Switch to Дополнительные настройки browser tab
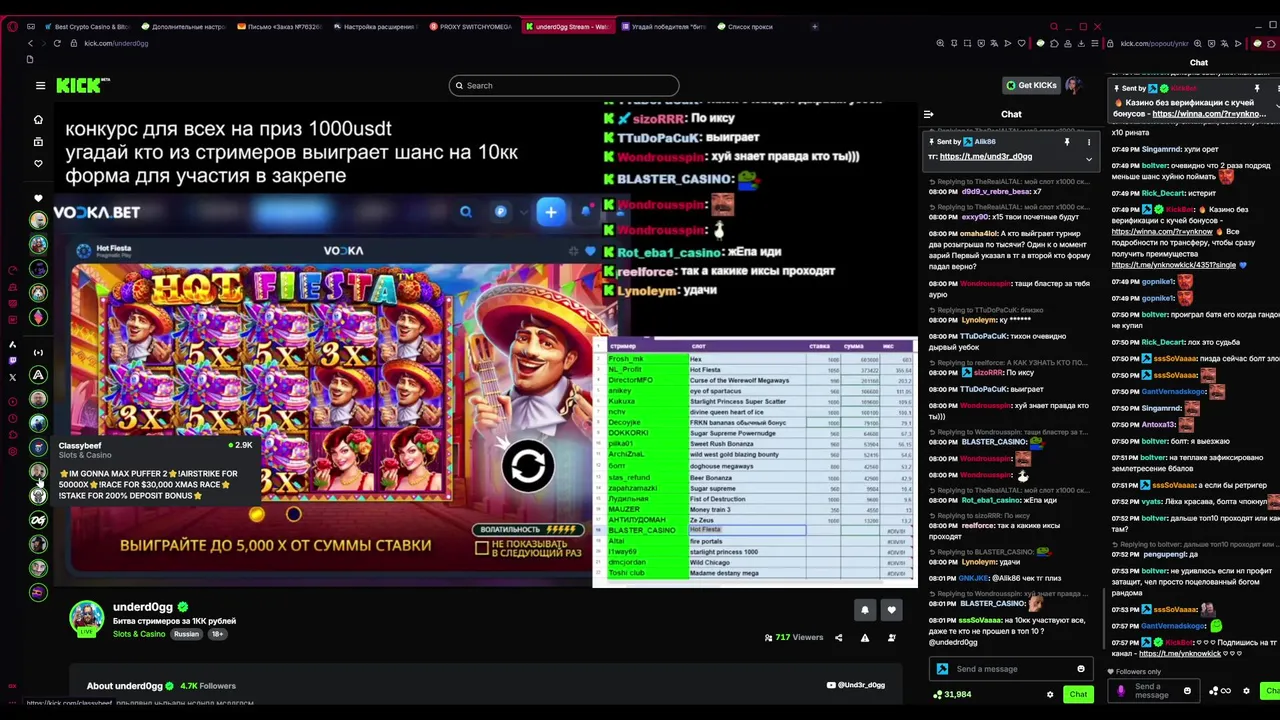Screen dimensions: 1280x720 point(183,27)
